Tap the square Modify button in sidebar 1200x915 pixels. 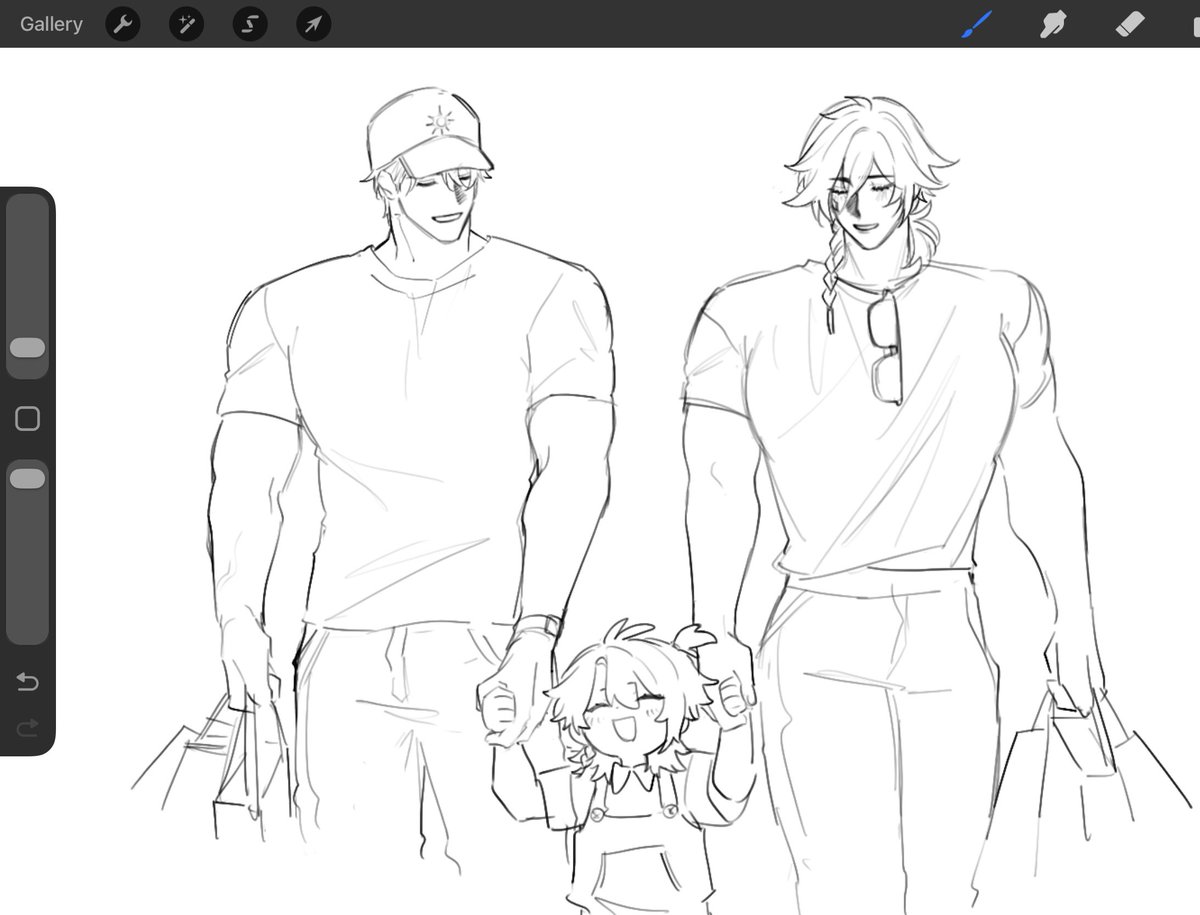tap(28, 419)
